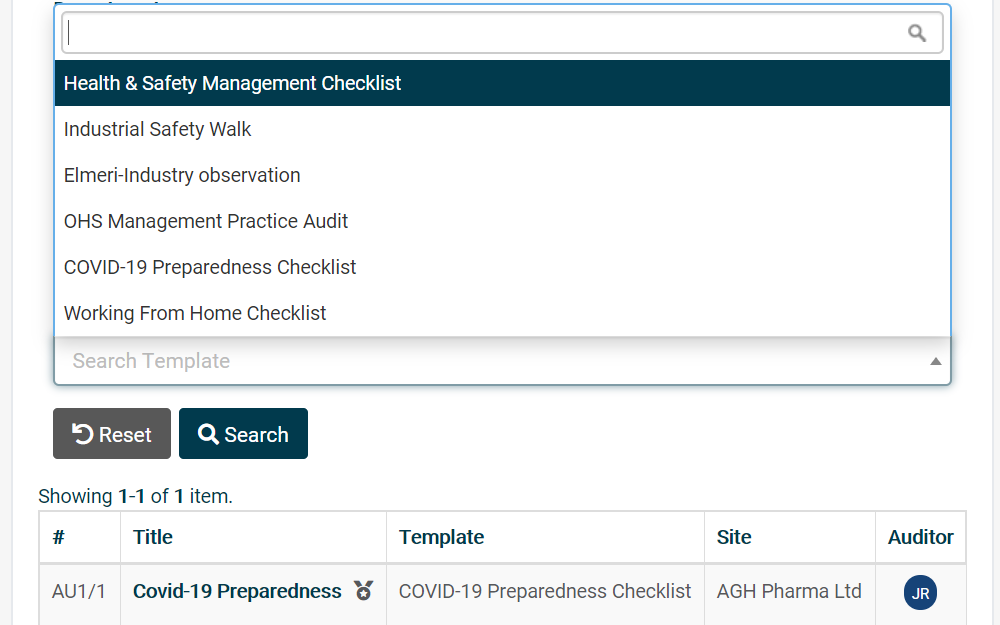The height and width of the screenshot is (625, 1000).
Task: Click the JR auditor avatar
Action: coord(920,592)
